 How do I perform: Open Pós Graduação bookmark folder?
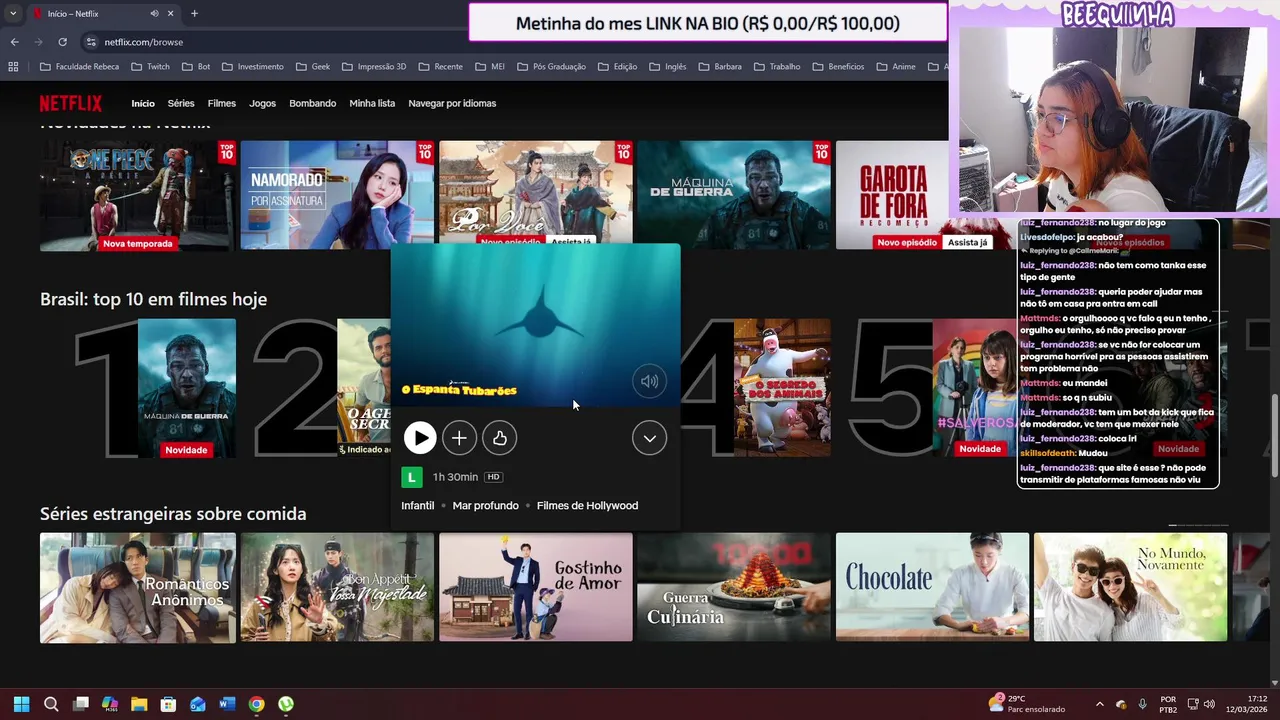click(551, 67)
